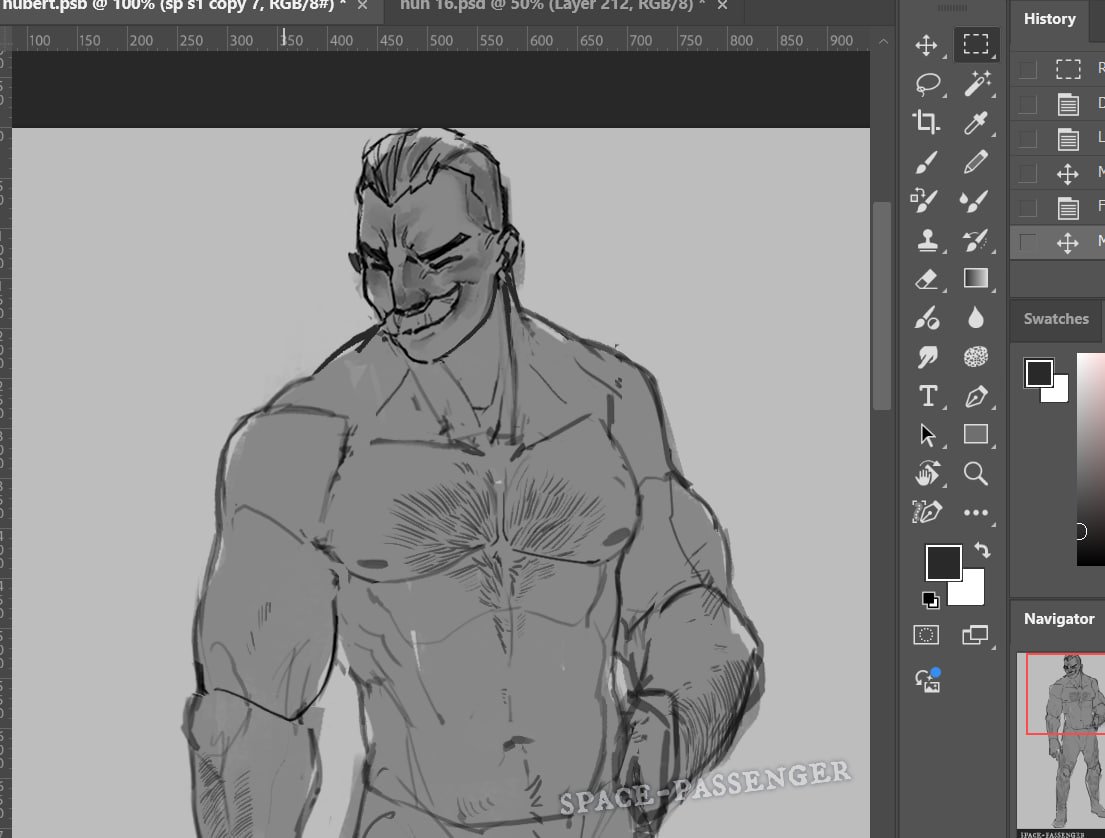Select the Blur tool droplet icon
The image size is (1105, 838).
(x=976, y=318)
